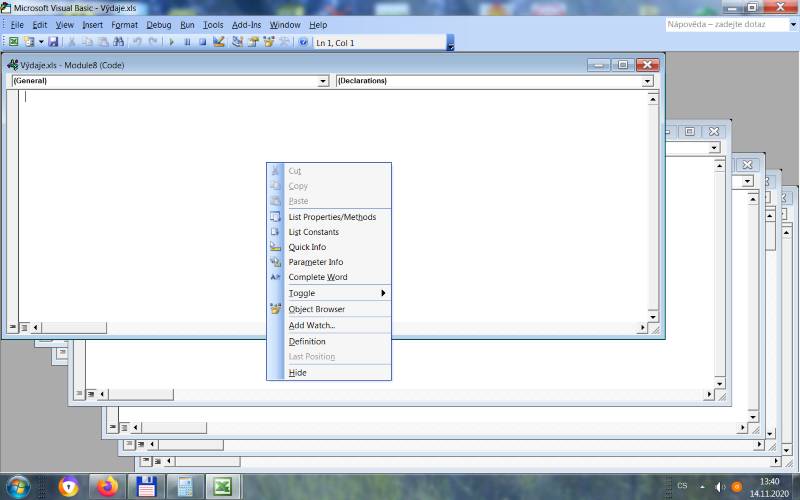Open the Format menu
Image resolution: width=800 pixels, height=500 pixels.
(x=124, y=24)
